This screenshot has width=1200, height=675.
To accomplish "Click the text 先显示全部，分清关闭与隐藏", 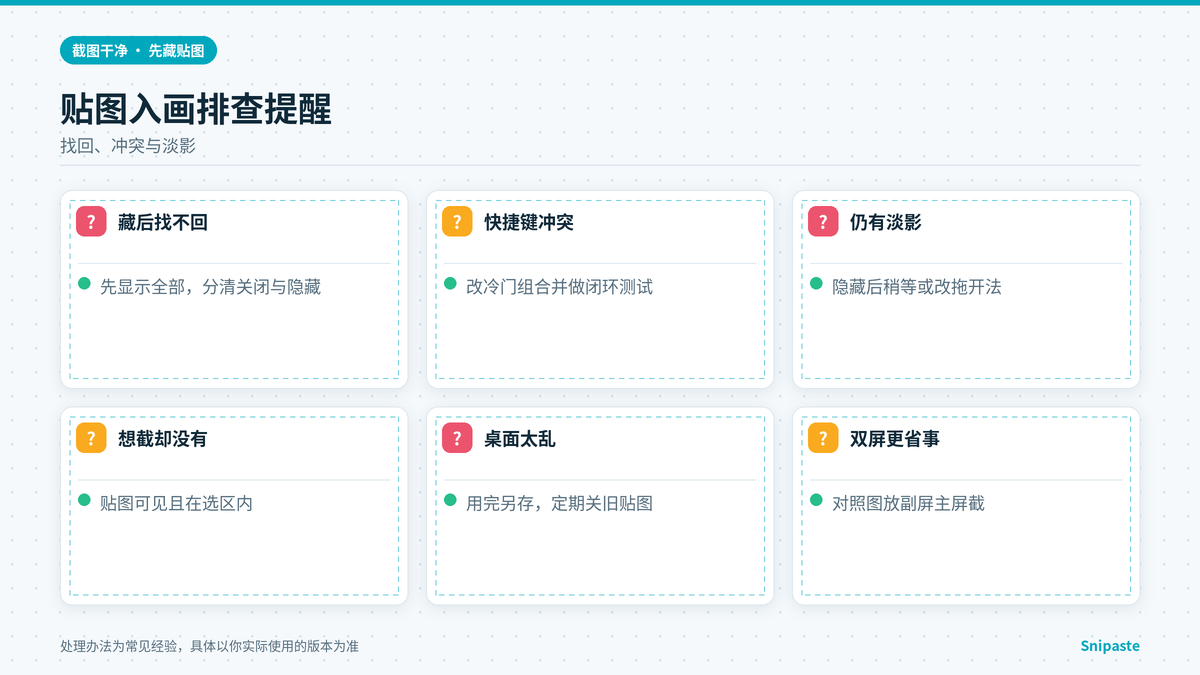I will pos(211,287).
